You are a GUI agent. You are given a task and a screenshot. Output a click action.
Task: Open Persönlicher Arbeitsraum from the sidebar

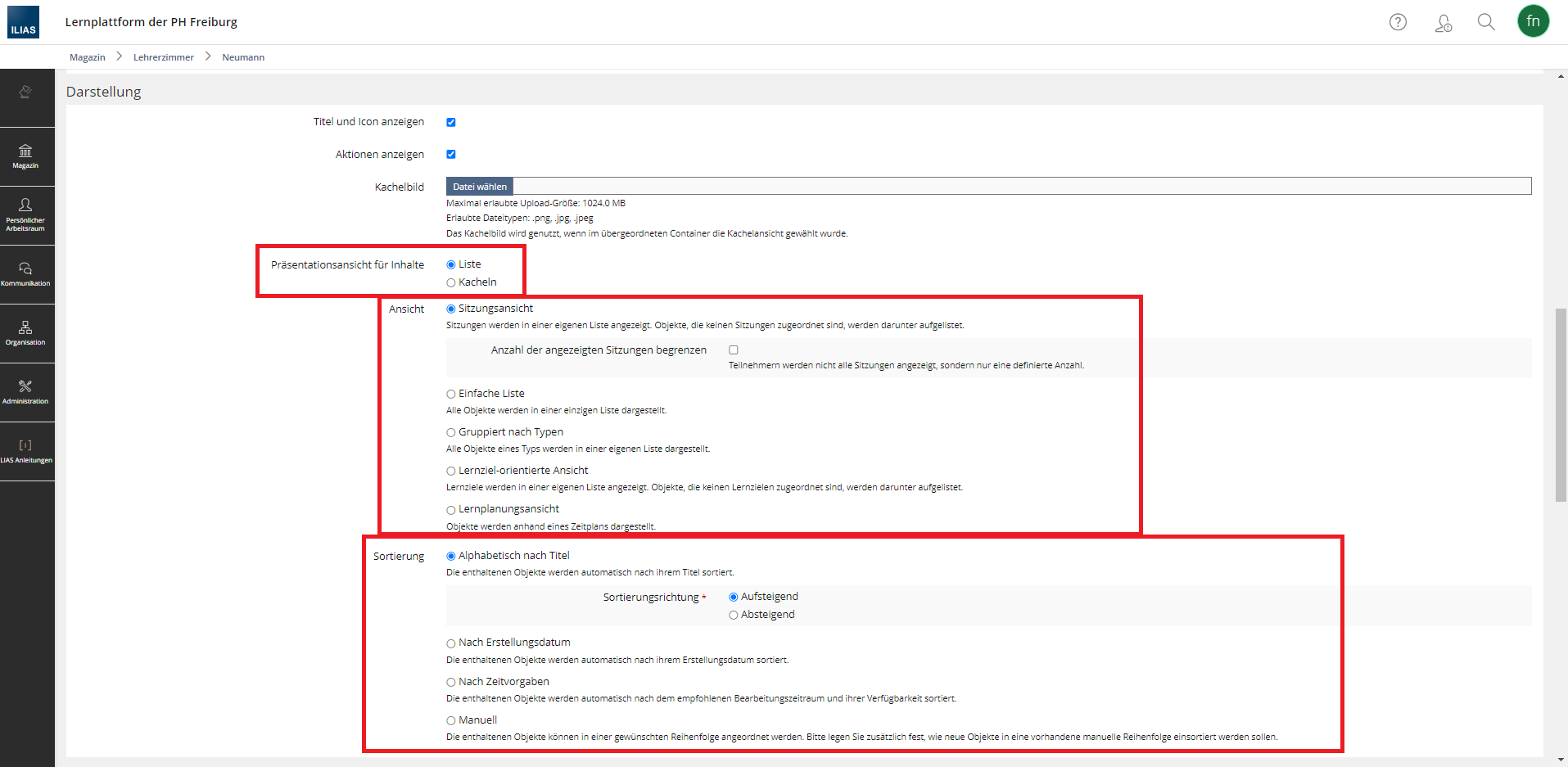coord(25,214)
